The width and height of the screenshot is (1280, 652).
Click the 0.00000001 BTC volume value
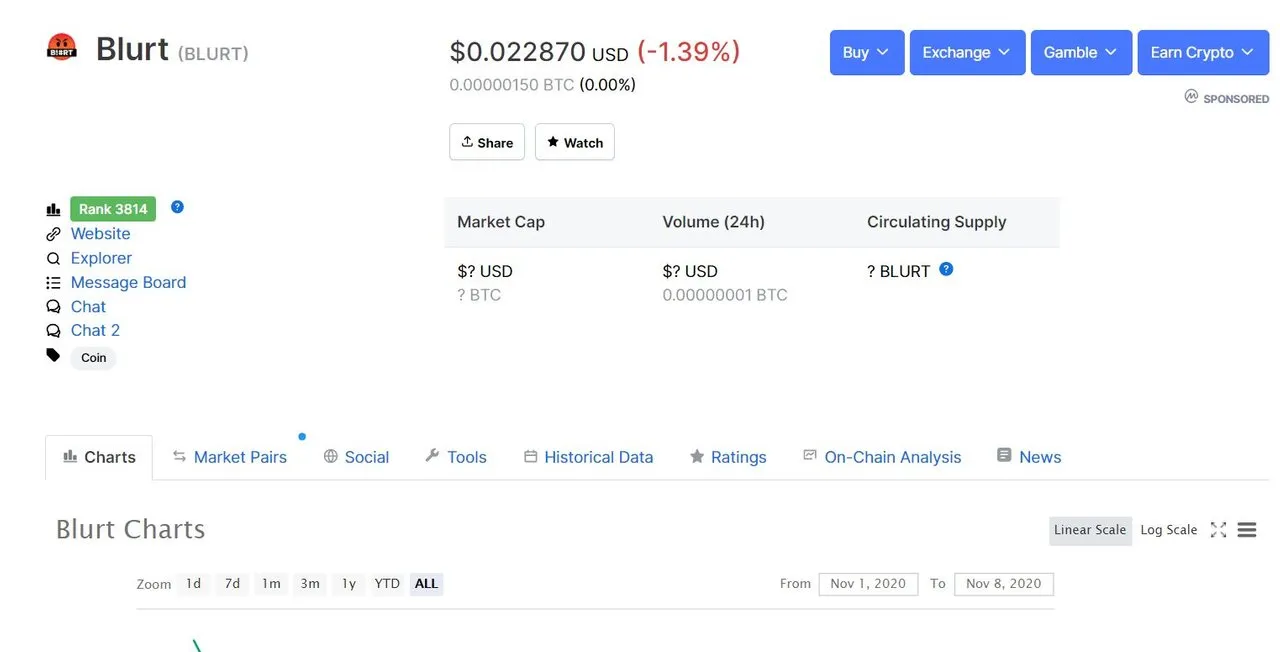point(725,295)
